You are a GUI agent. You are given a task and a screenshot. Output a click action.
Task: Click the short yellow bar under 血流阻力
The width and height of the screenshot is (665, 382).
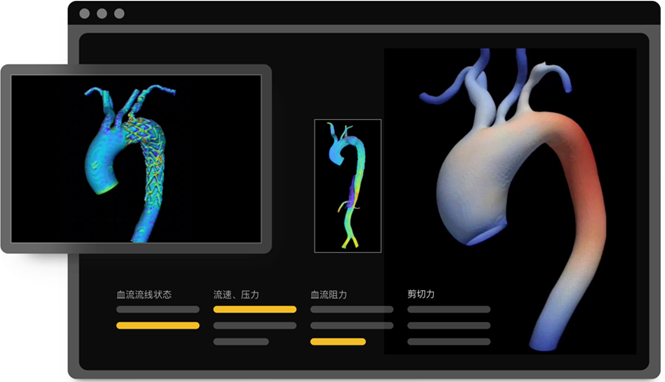click(x=338, y=342)
